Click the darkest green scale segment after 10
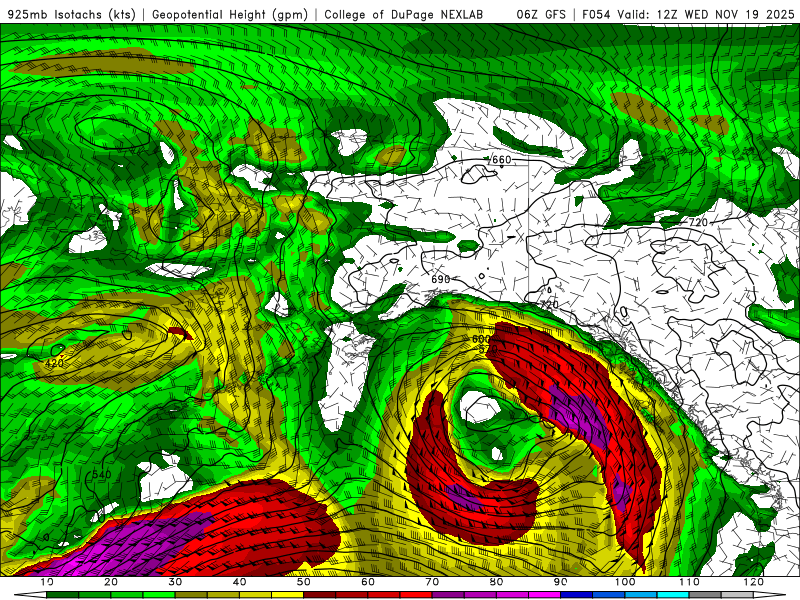 coord(62,595)
